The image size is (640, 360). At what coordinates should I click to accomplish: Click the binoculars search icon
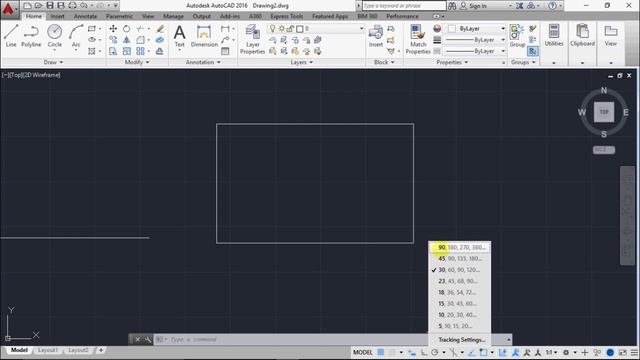(x=452, y=6)
